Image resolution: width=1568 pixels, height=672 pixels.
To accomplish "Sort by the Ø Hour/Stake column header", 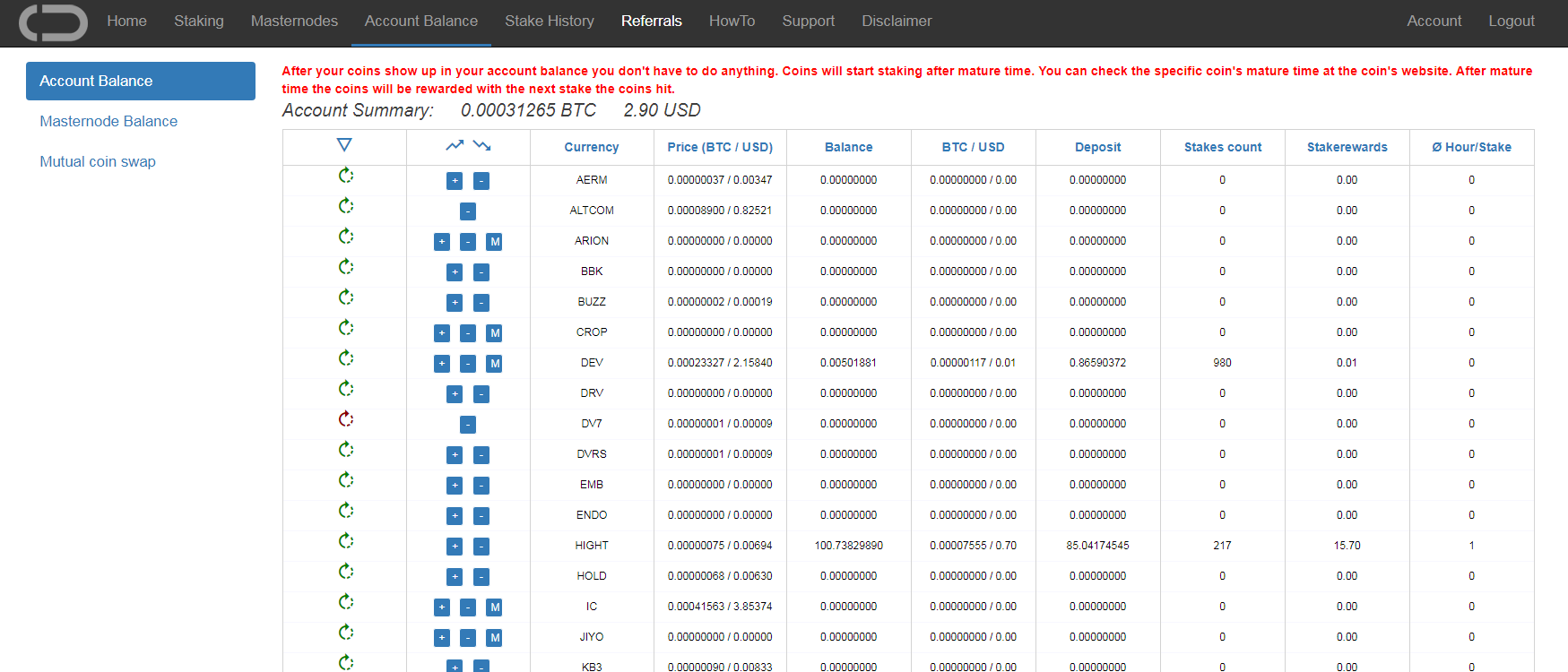I will tap(1471, 147).
